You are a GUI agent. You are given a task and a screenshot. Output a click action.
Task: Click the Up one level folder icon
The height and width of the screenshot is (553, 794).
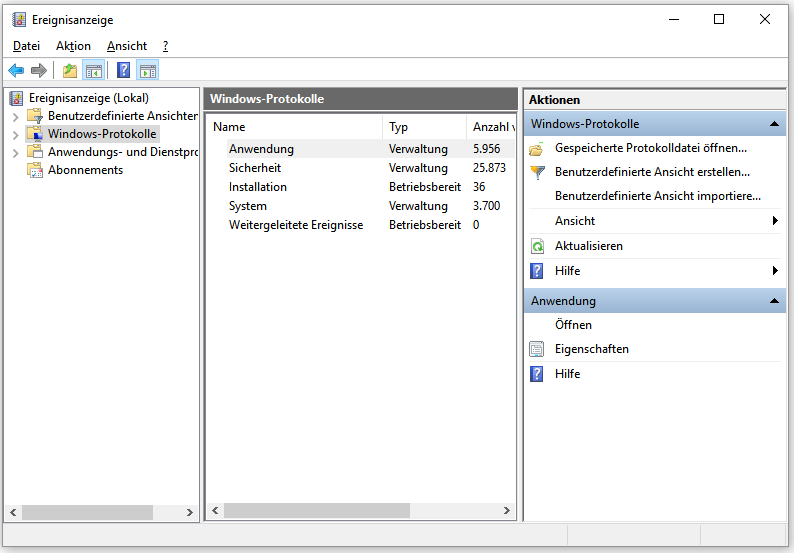(70, 70)
